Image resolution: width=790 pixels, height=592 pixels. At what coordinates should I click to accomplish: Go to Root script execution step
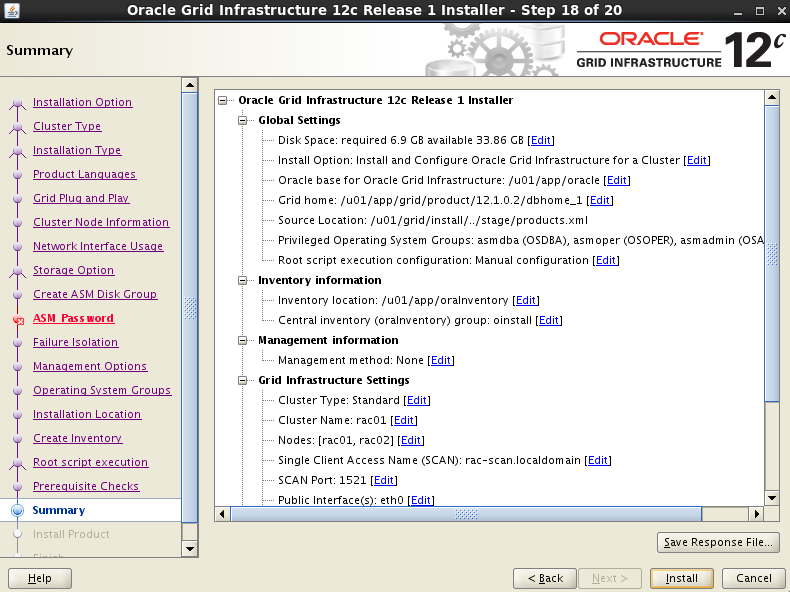tap(91, 463)
